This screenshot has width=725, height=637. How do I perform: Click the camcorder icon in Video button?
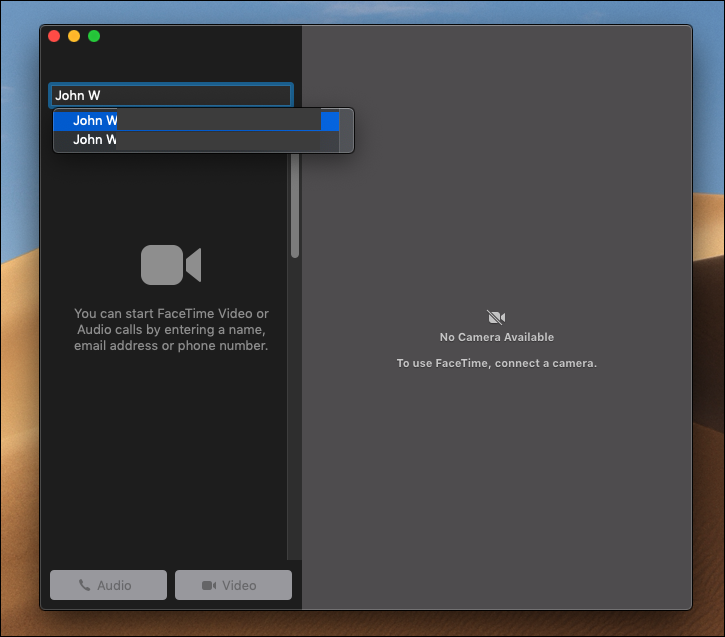pyautogui.click(x=209, y=585)
